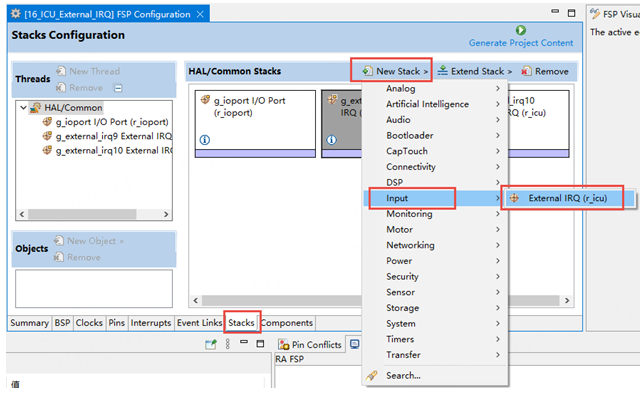642x396 pixels.
Task: Click the New Thread button
Action: (x=88, y=71)
